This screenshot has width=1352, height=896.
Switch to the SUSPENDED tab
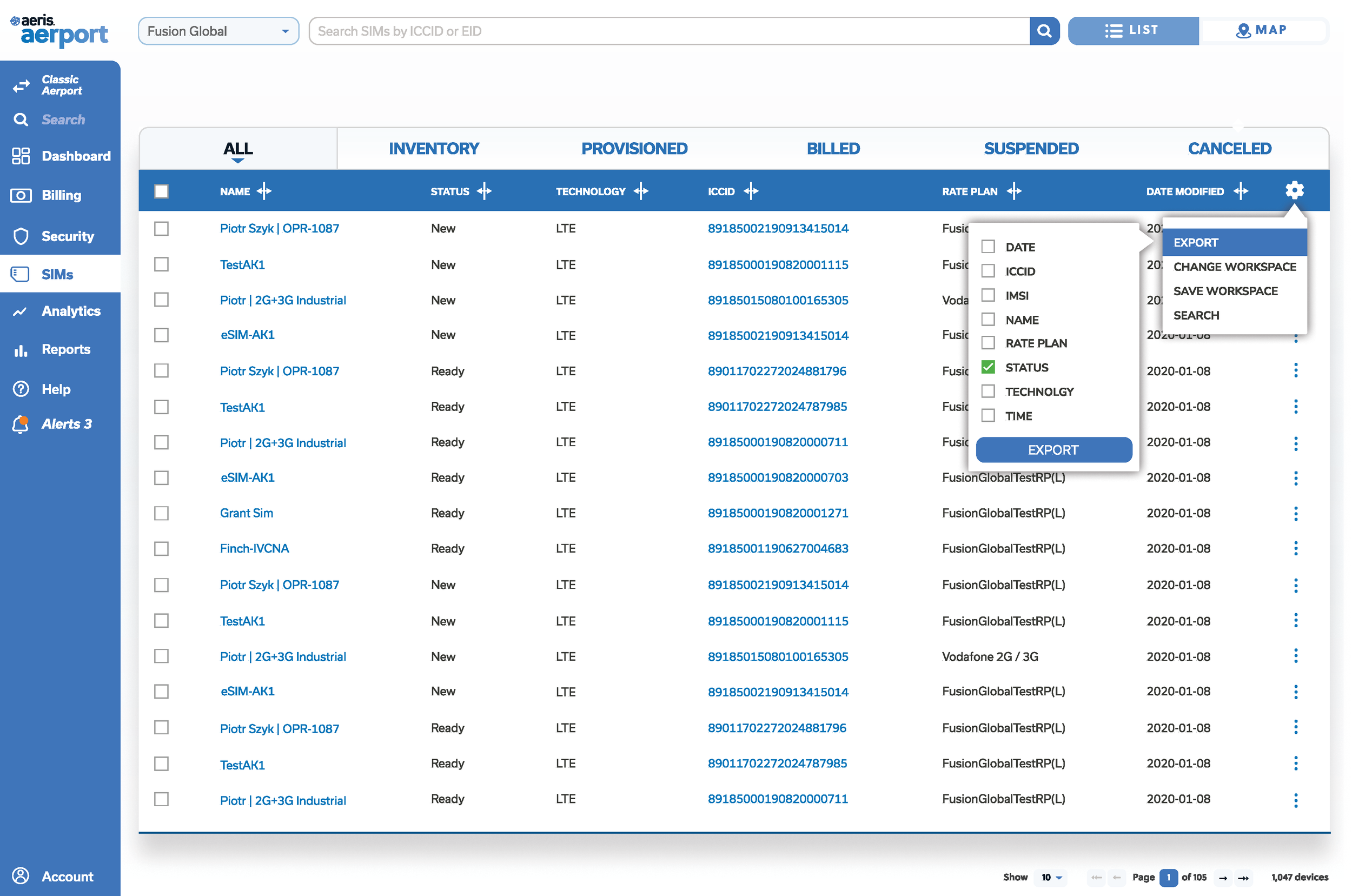[1030, 149]
